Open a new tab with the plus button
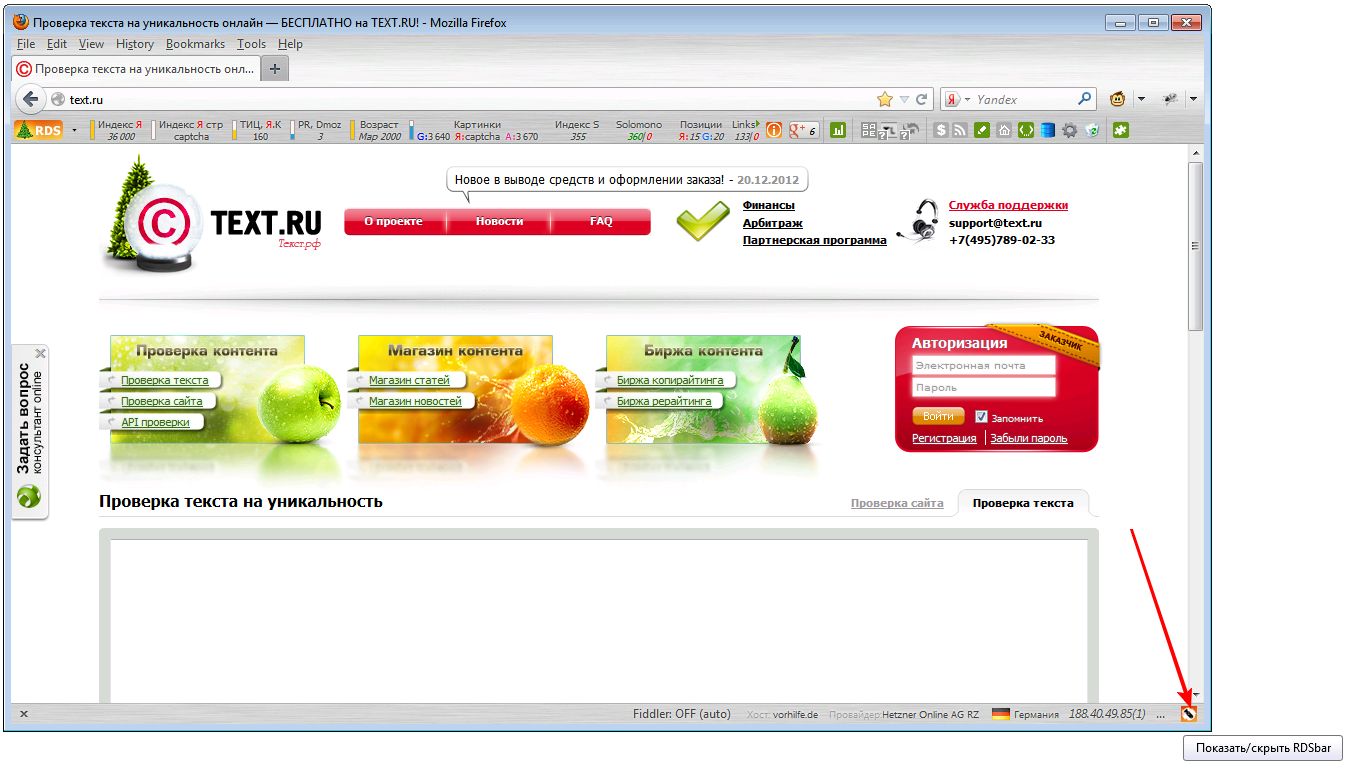The image size is (1357, 774). (x=275, y=69)
